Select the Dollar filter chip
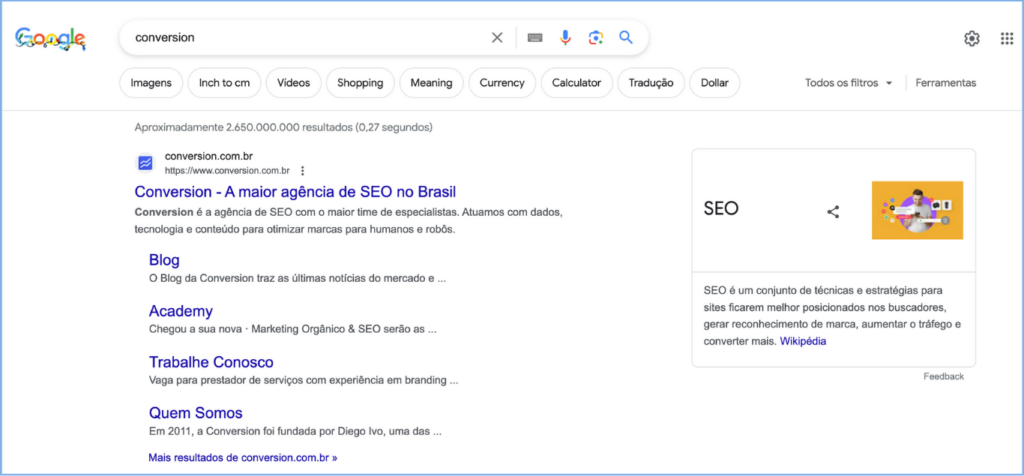 (x=714, y=83)
